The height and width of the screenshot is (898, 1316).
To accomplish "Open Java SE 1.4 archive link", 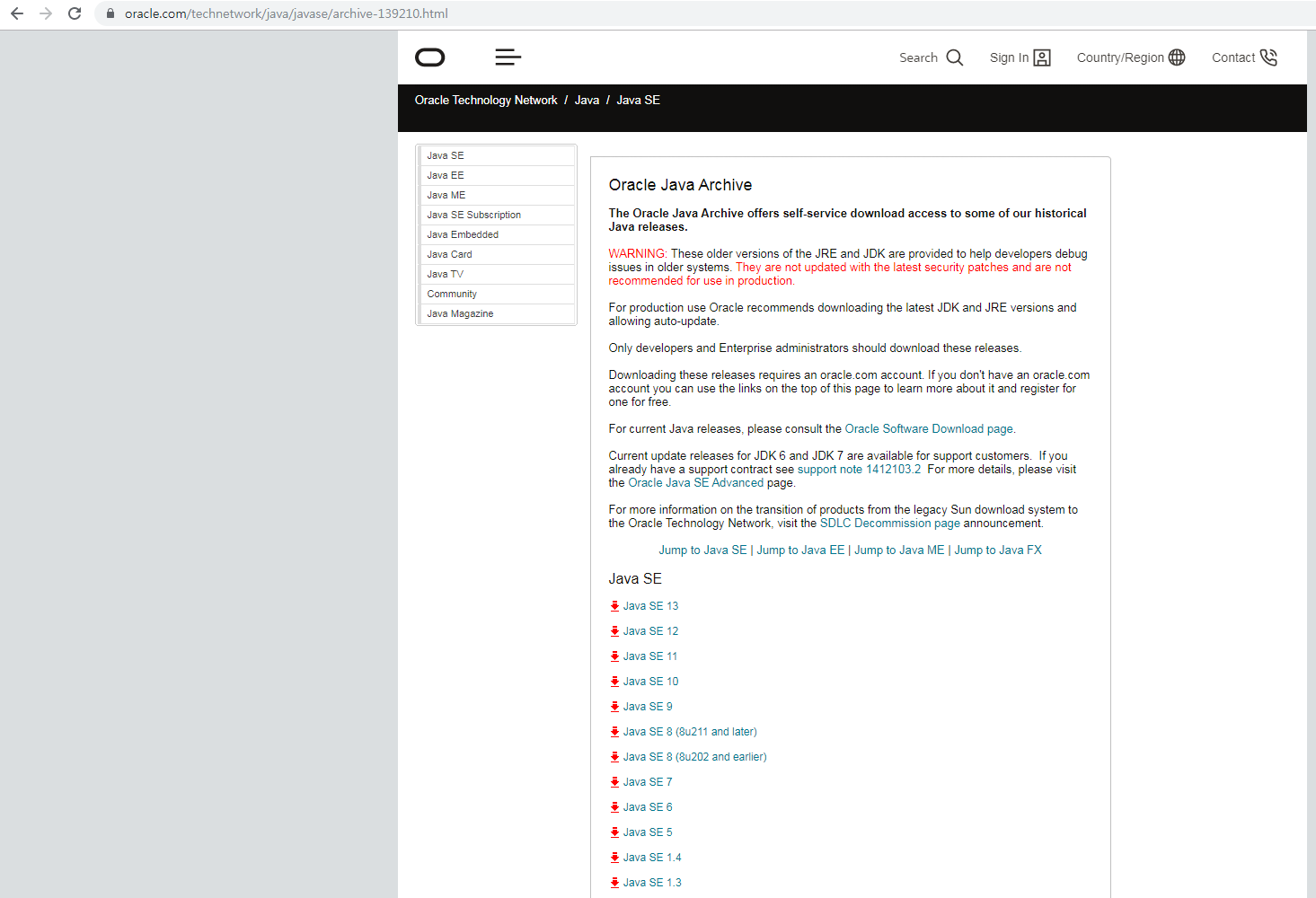I will click(652, 858).
